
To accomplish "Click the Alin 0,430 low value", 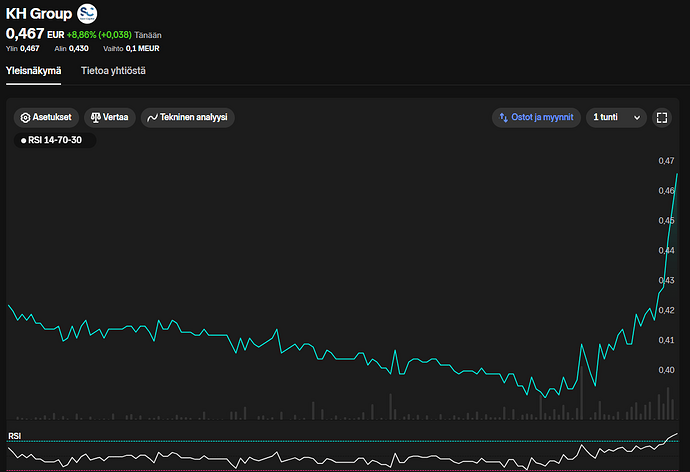I will tap(71, 48).
